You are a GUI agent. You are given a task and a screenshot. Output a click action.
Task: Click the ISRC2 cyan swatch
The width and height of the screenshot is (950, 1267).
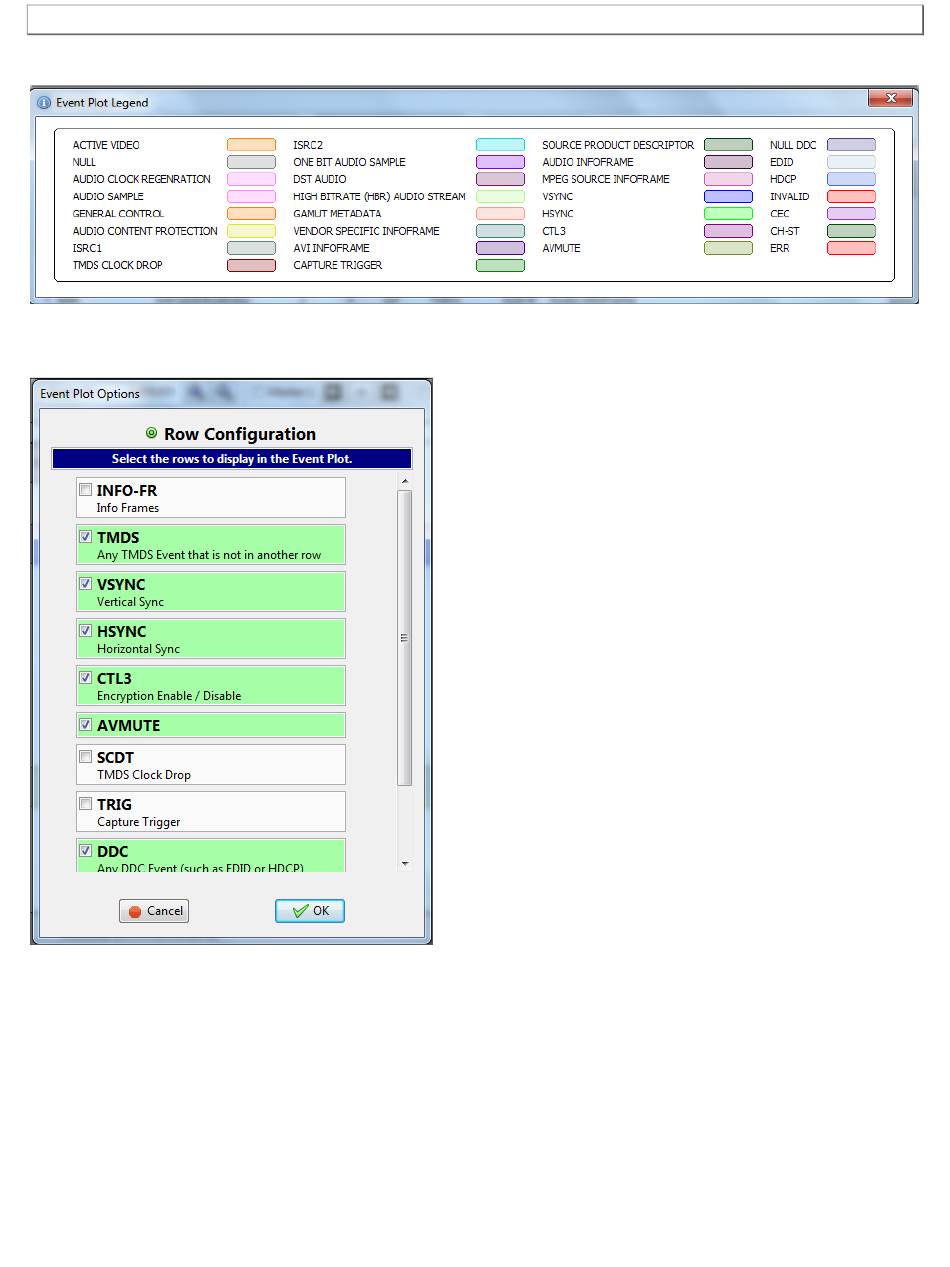(500, 145)
